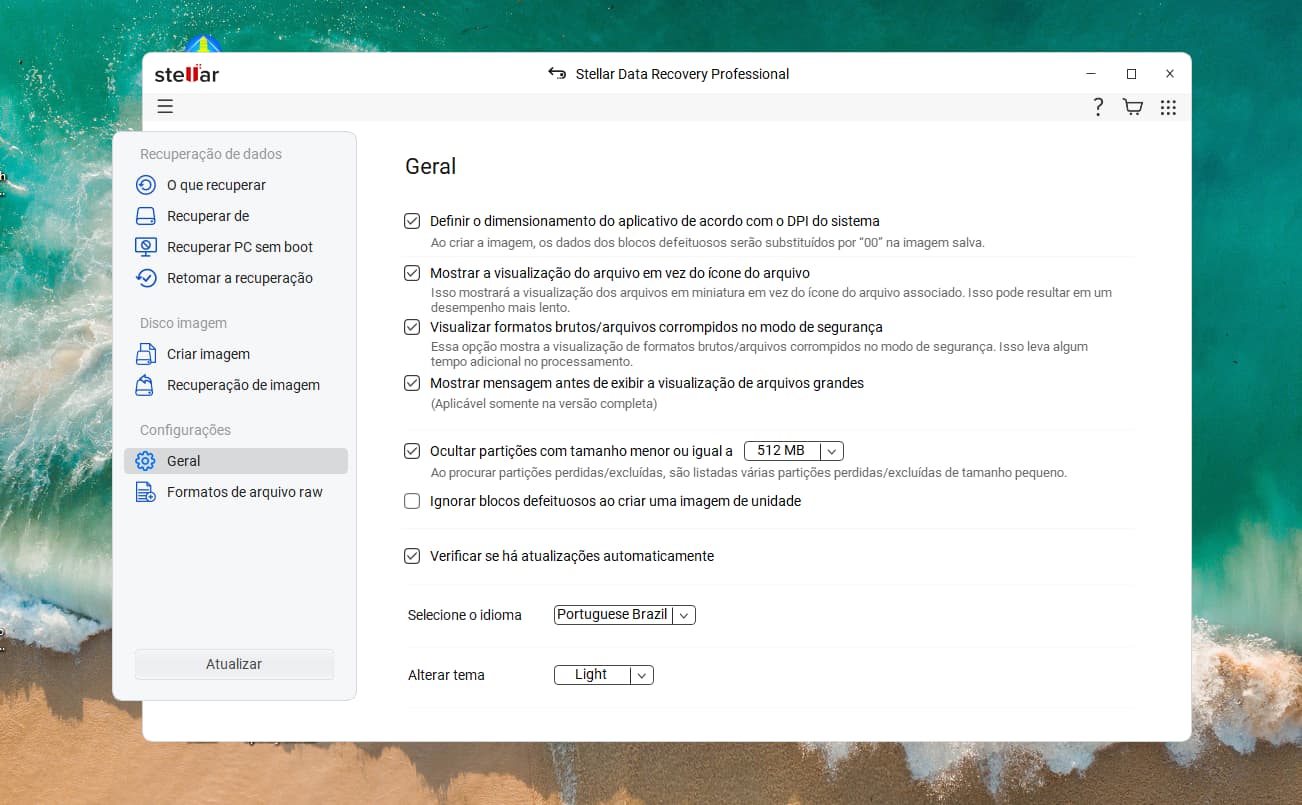Click the Atualizar button
The image size is (1302, 805).
tap(234, 664)
